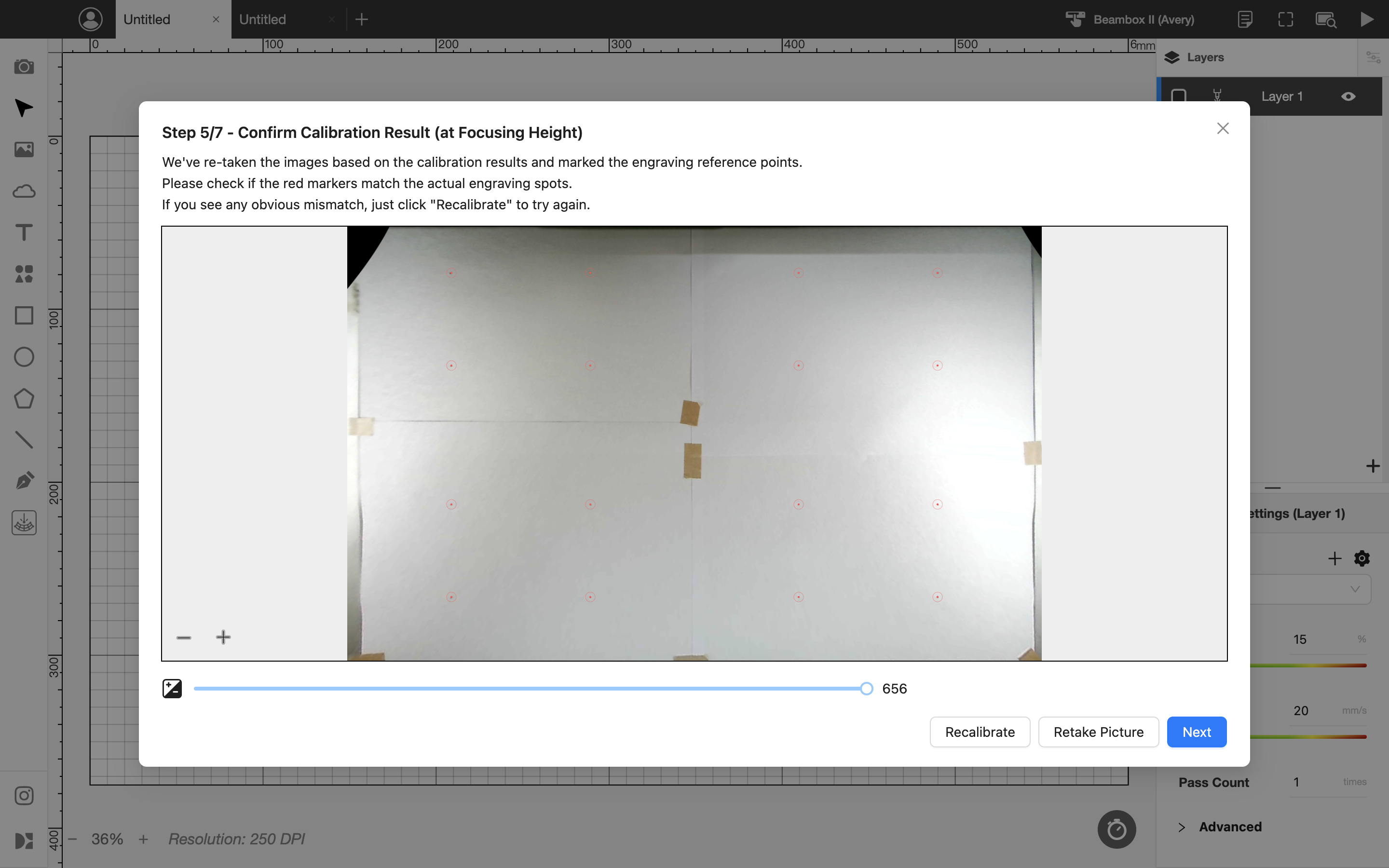Click the plus icon next to preset gear

point(1335,558)
